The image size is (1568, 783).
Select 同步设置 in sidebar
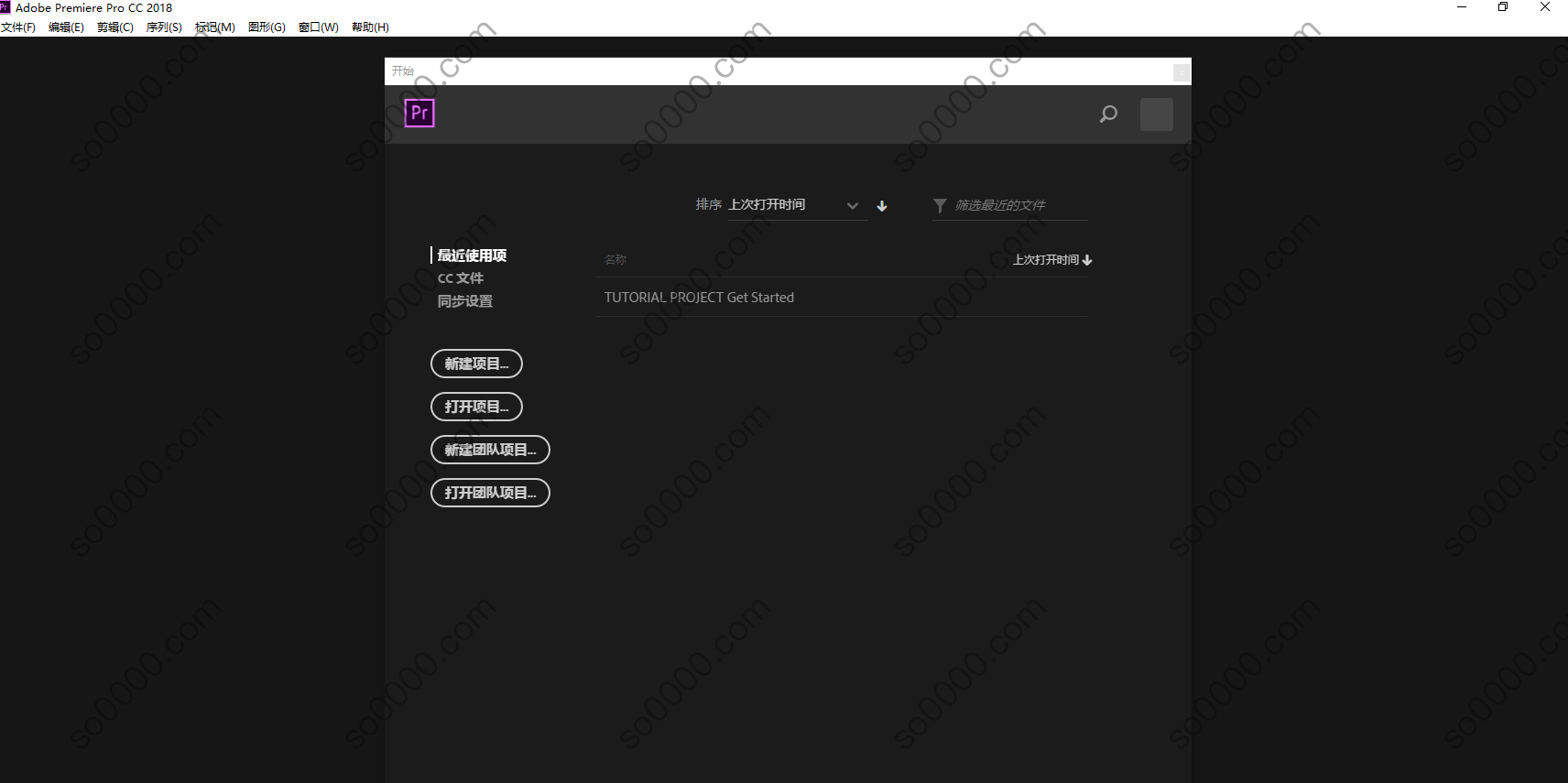pos(465,301)
